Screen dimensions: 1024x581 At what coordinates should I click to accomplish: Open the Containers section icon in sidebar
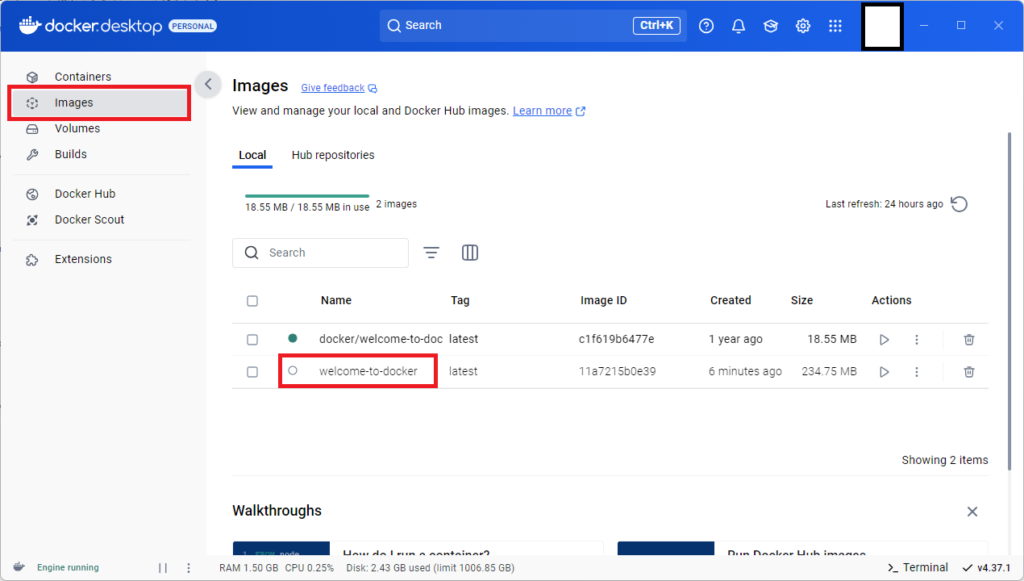tap(32, 77)
